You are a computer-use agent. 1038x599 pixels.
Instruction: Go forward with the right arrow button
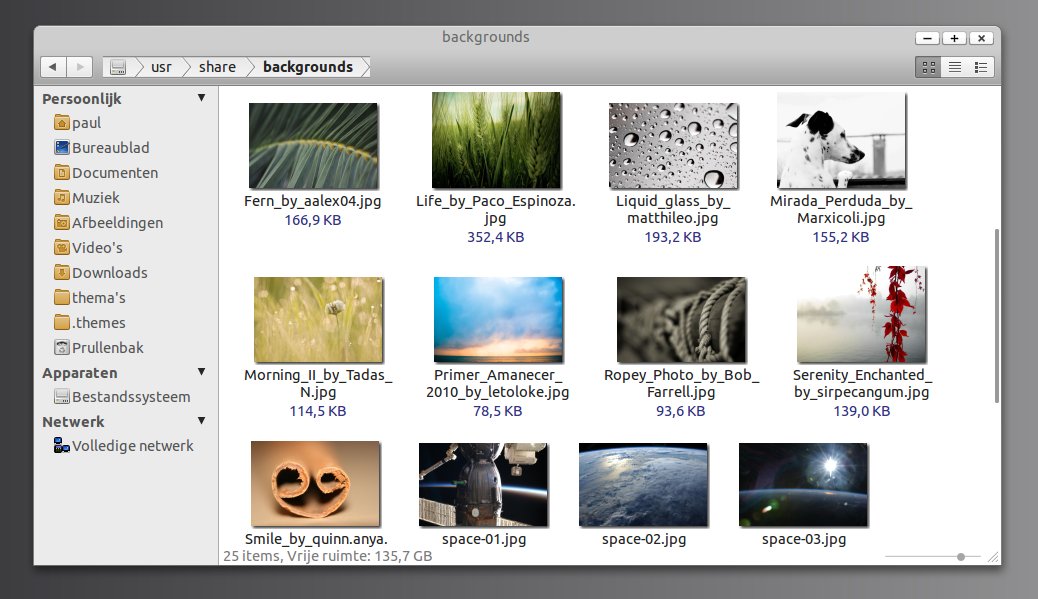point(79,67)
